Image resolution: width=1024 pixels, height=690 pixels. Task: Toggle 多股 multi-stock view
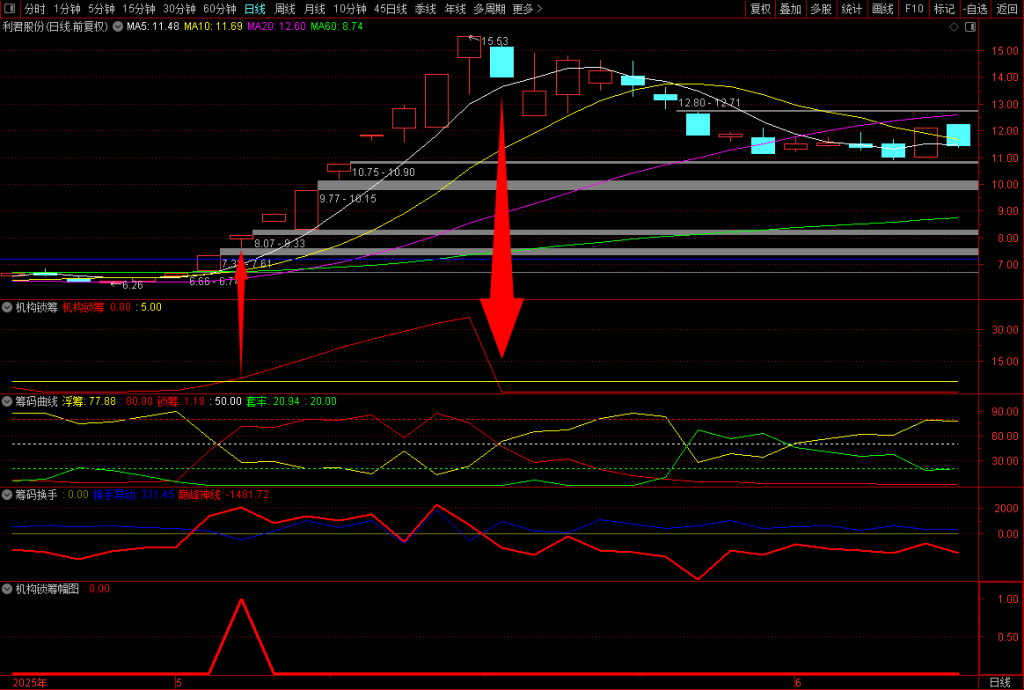[820, 9]
